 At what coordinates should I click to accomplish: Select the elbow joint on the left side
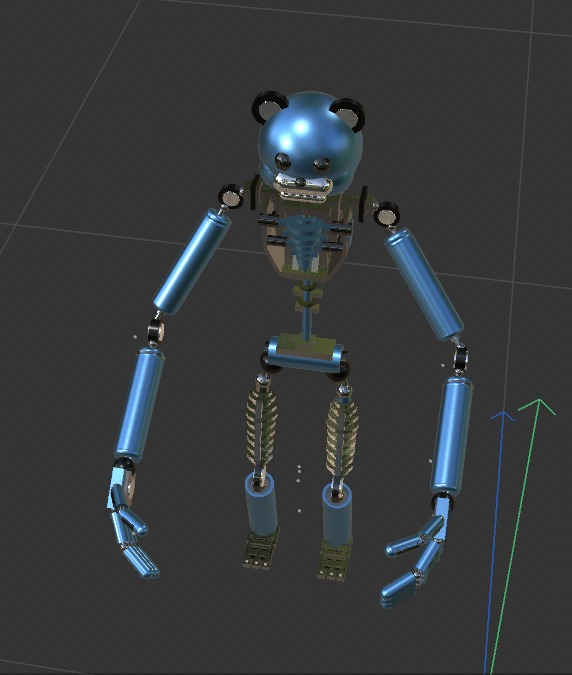click(155, 331)
